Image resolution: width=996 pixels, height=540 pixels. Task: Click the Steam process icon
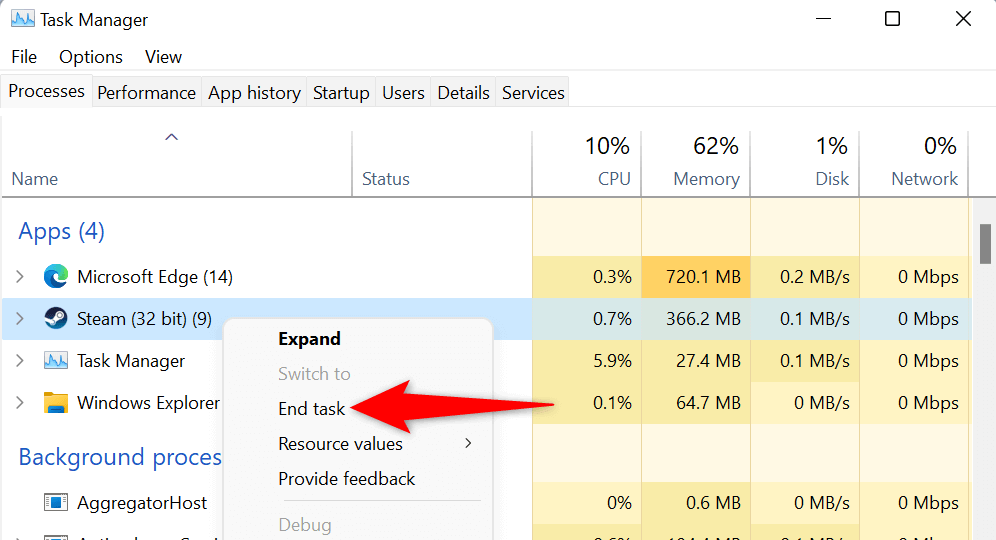pos(55,319)
